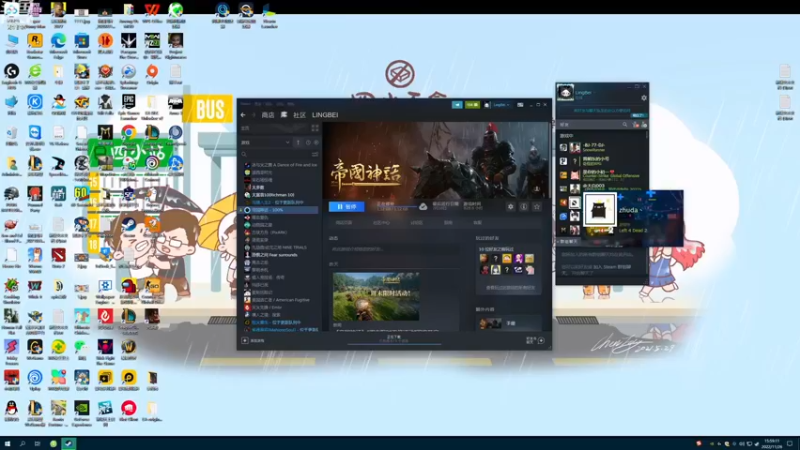Open TeamViewer desktop shortcut
Viewport: 800px width, 450px height.
[35, 137]
